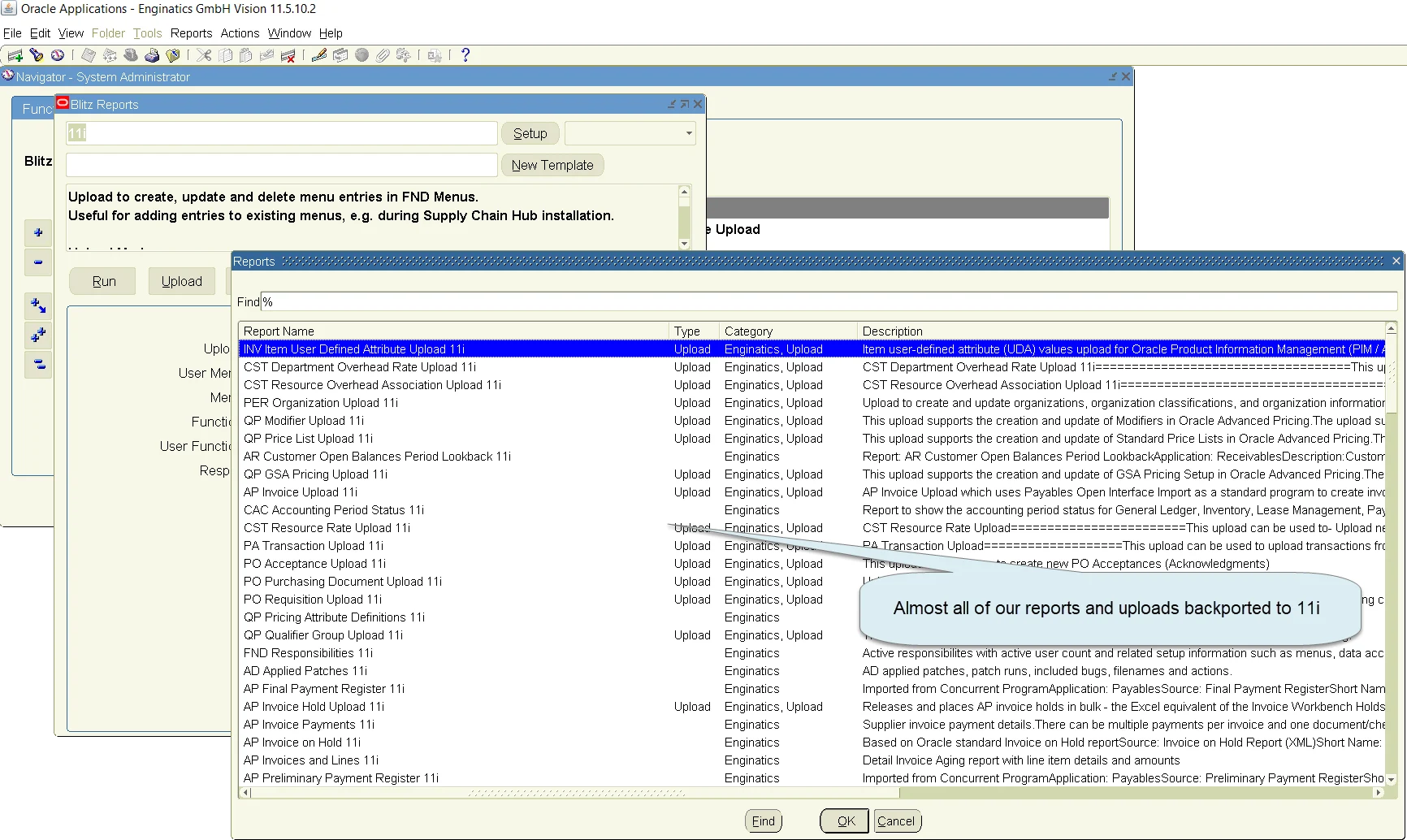Select CAC Accounting Period Status 11i row
Screen dimensions: 1407x840
pos(812,510)
